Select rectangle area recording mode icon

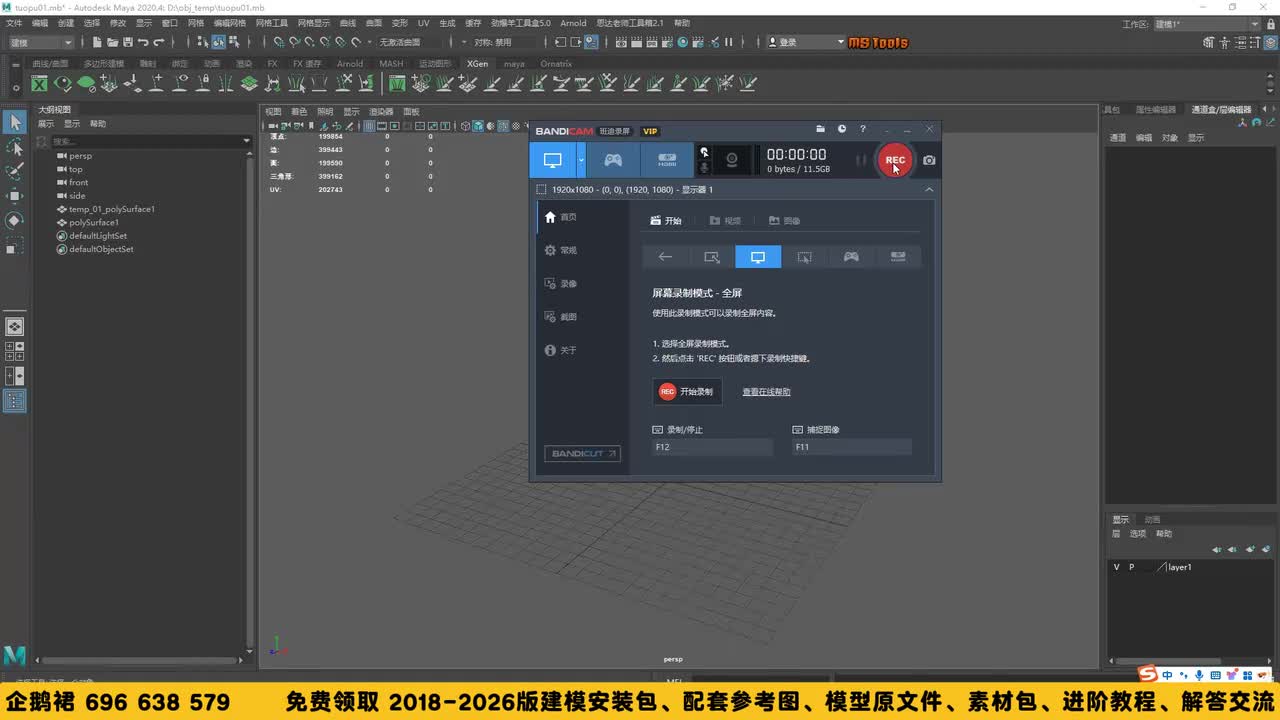(712, 257)
